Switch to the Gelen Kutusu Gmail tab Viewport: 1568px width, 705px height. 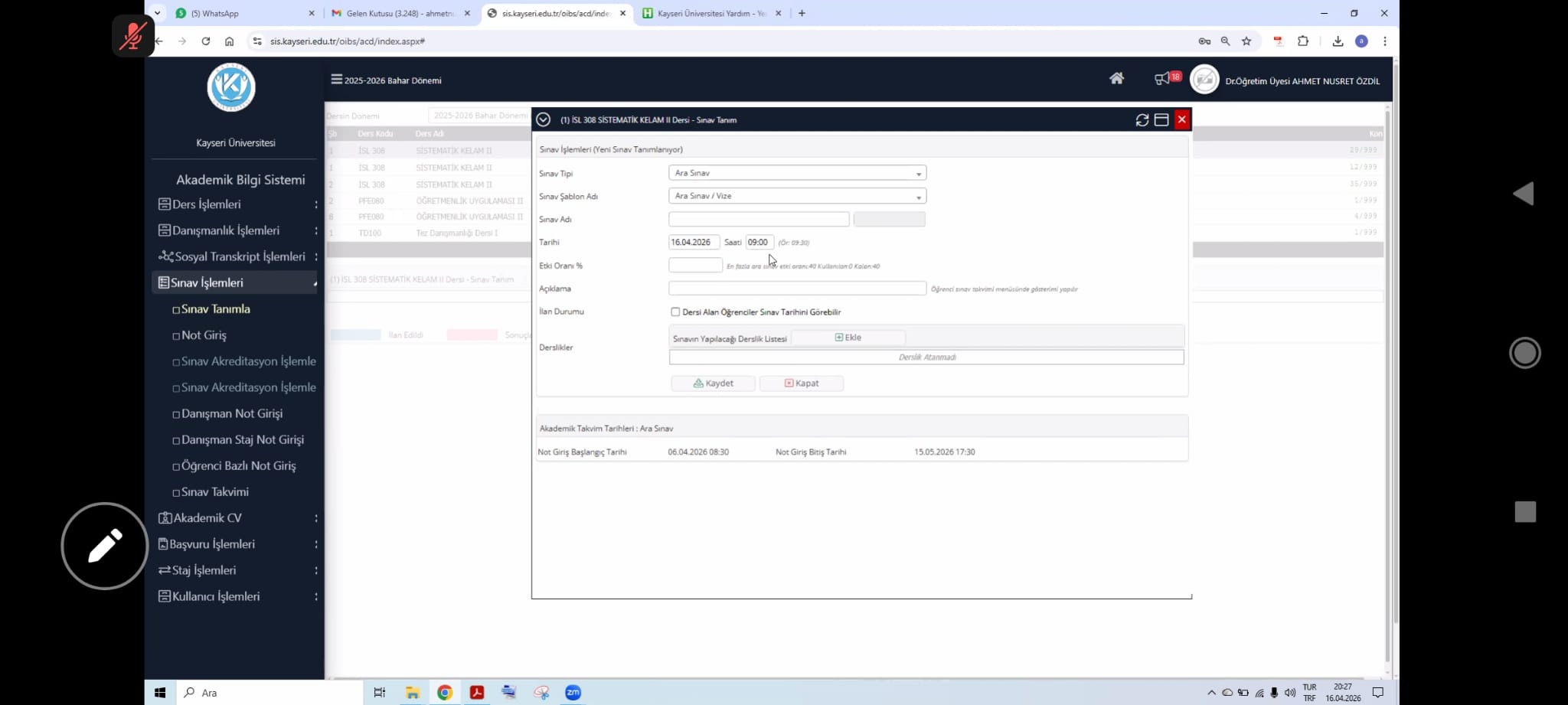[x=400, y=14]
